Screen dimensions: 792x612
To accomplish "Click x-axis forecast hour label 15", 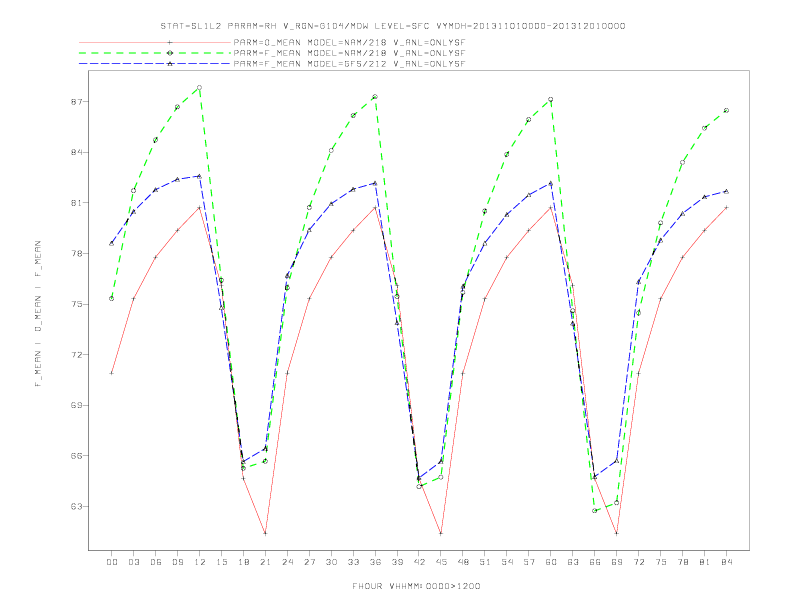I will click(x=221, y=562).
